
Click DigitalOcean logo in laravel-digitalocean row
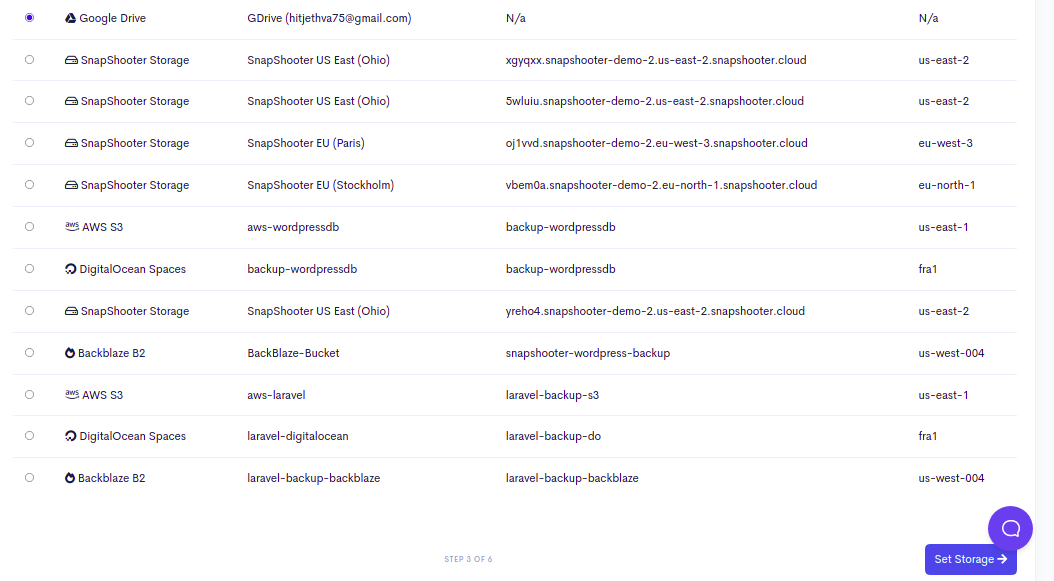(x=71, y=436)
